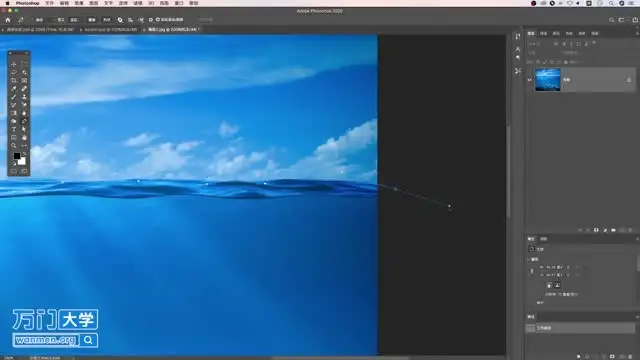The height and width of the screenshot is (360, 640).
Task: Toggle lock transparent pixels
Action: point(538,62)
